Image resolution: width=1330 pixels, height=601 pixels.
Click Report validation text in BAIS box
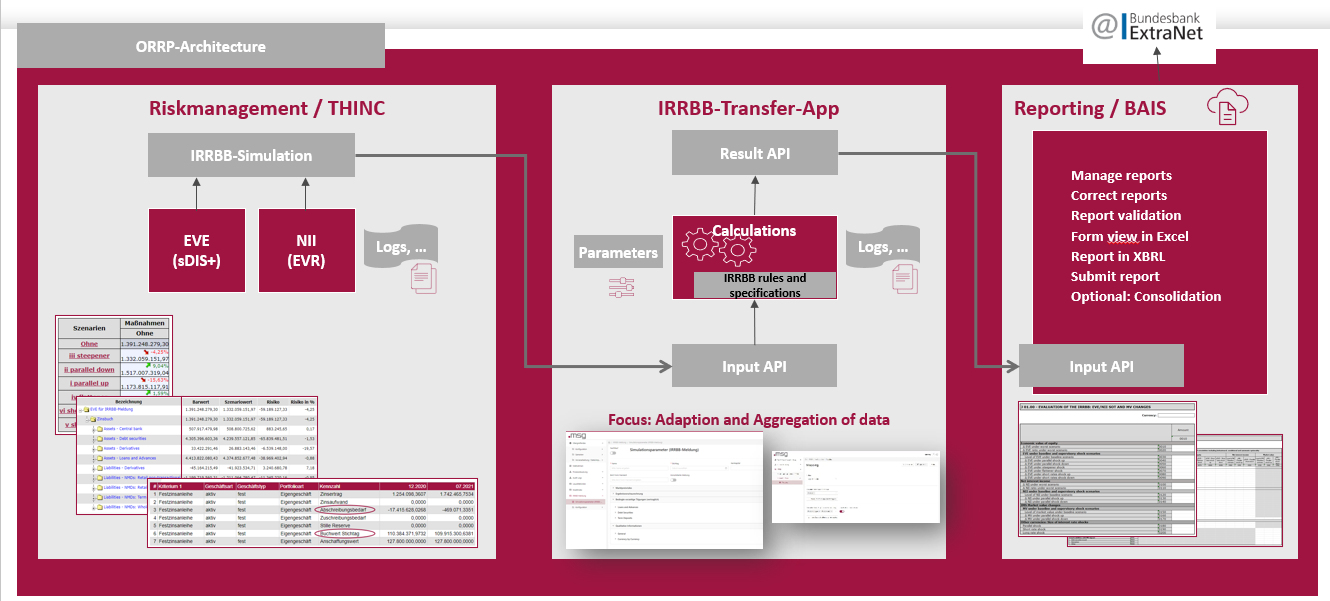1126,215
